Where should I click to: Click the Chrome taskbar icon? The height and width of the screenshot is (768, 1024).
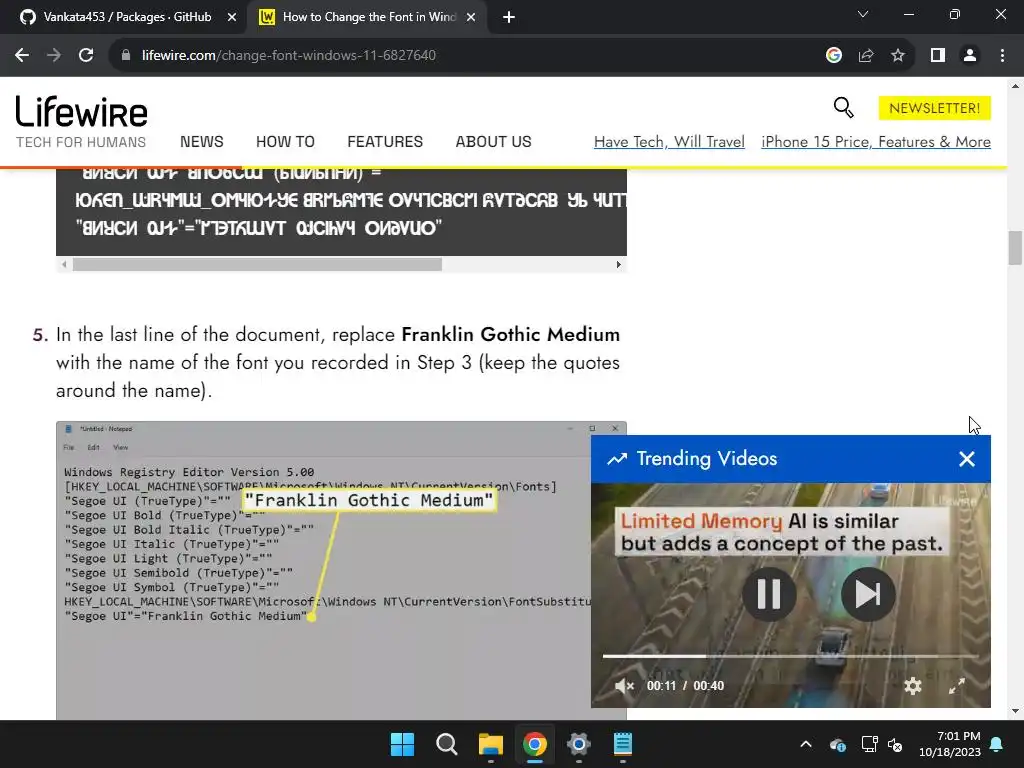click(535, 744)
